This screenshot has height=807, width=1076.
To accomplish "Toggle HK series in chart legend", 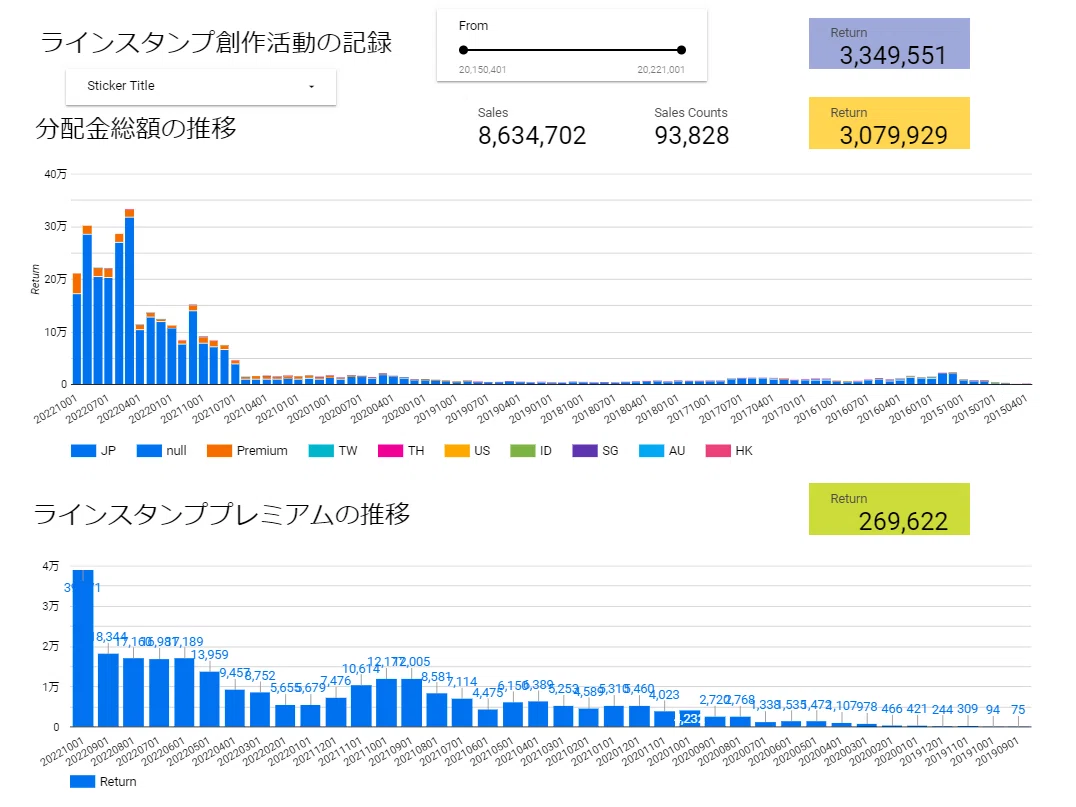I will [x=729, y=451].
